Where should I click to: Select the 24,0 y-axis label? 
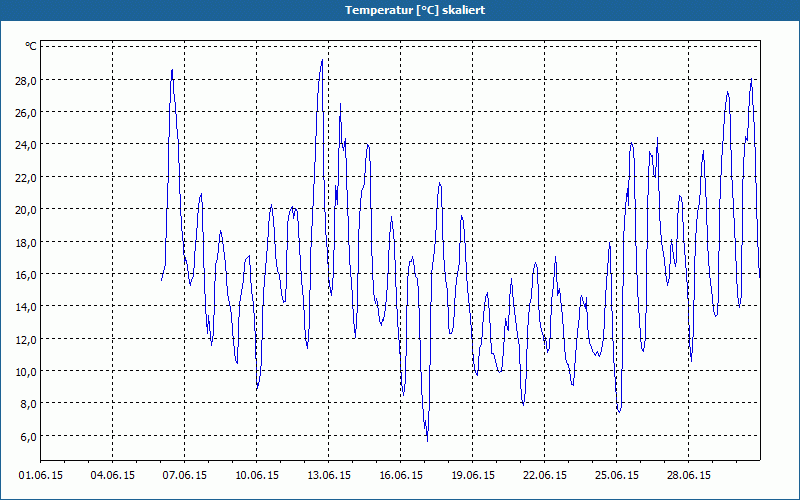pyautogui.click(x=26, y=145)
